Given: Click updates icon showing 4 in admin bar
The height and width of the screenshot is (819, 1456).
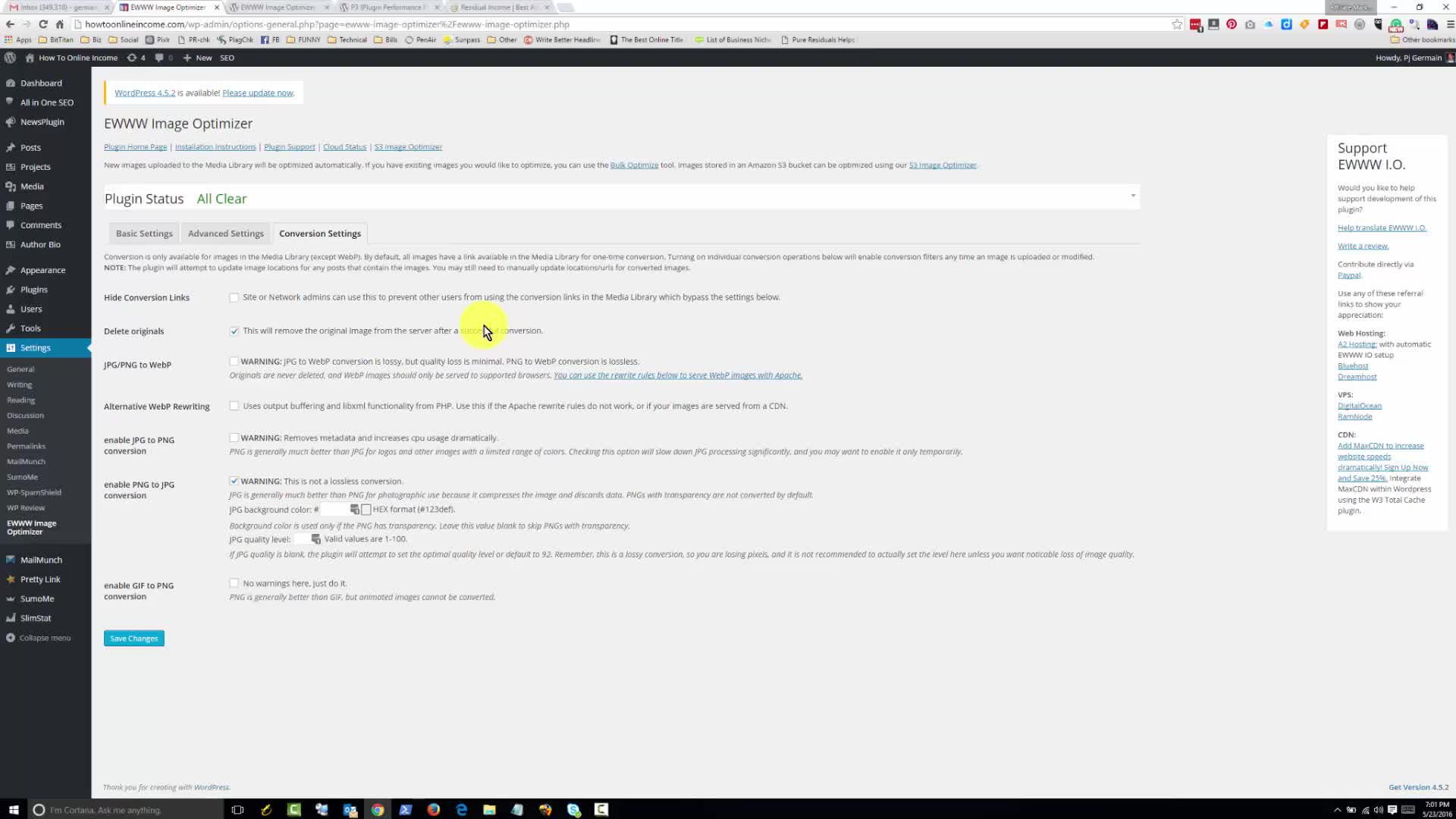Looking at the screenshot, I should click(136, 58).
